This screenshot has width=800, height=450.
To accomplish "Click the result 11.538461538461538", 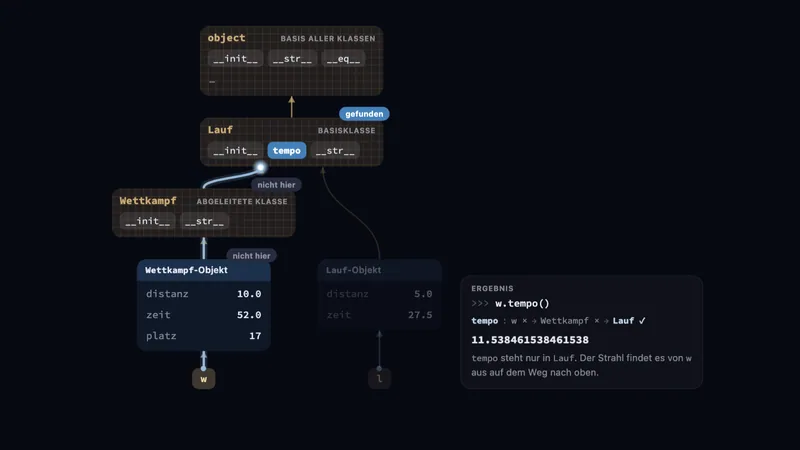I will 530,340.
